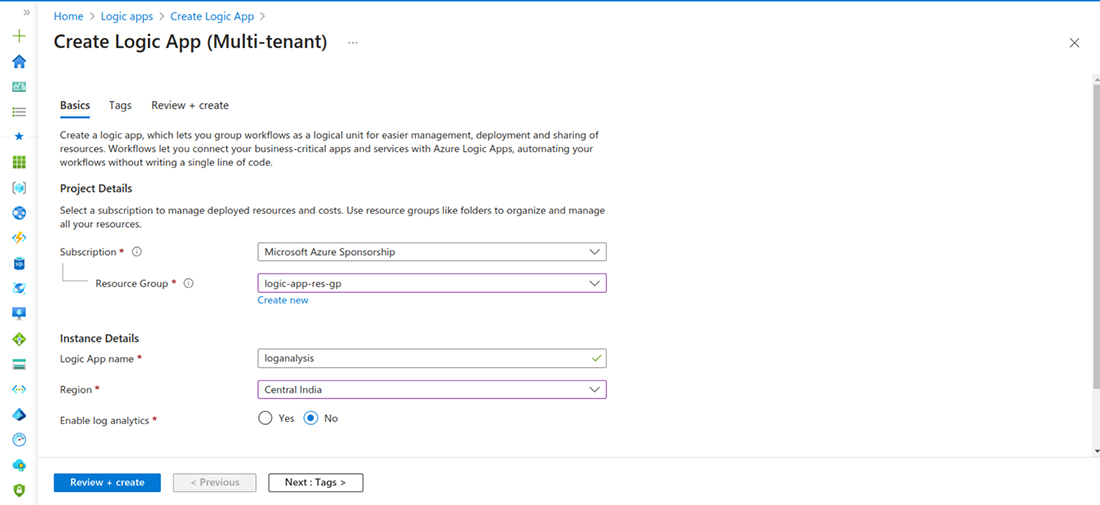
Task: Open Load balancers green diamond icon
Action: [20, 339]
